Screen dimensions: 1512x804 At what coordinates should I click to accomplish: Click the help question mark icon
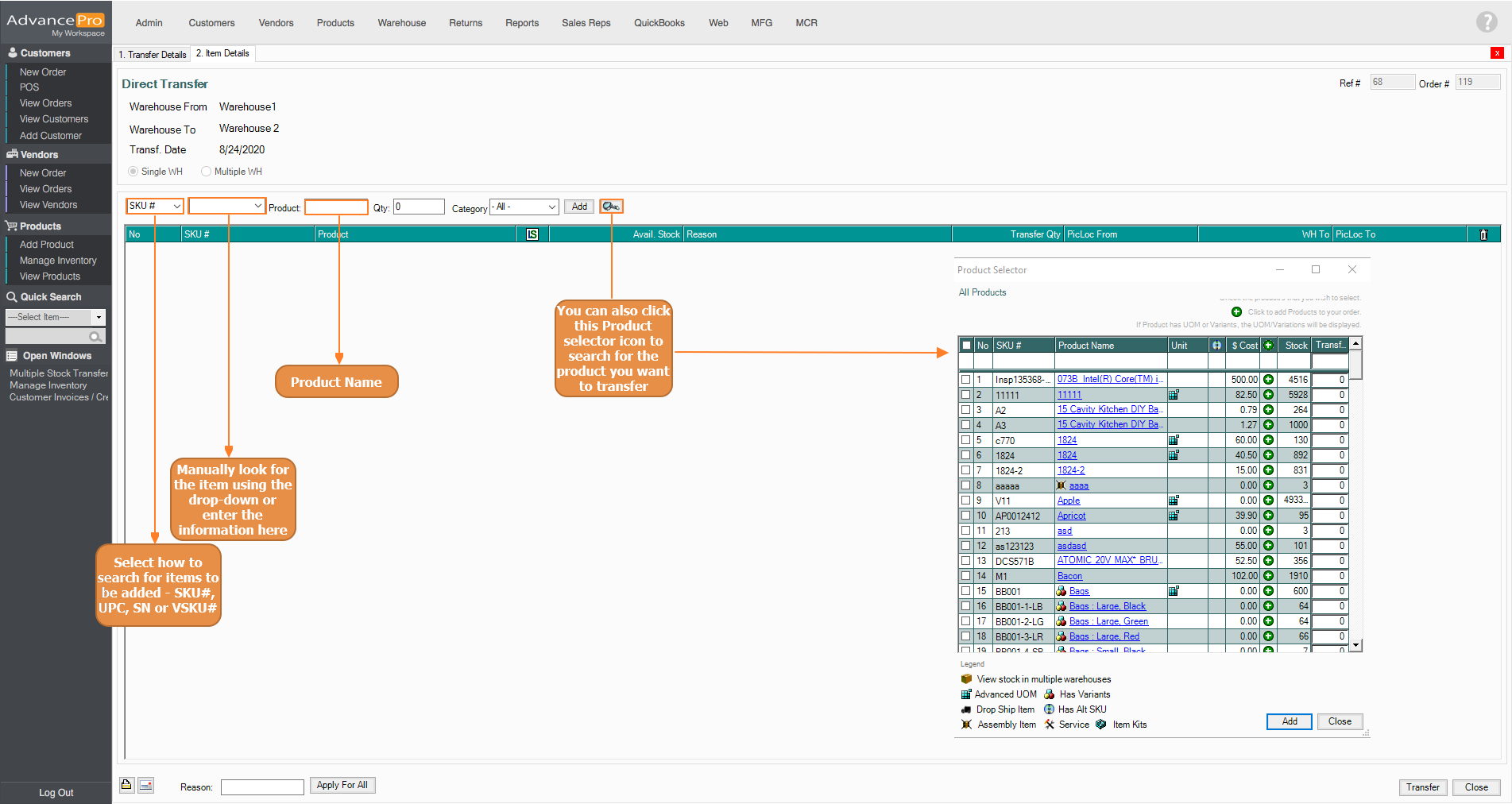pyautogui.click(x=1486, y=22)
